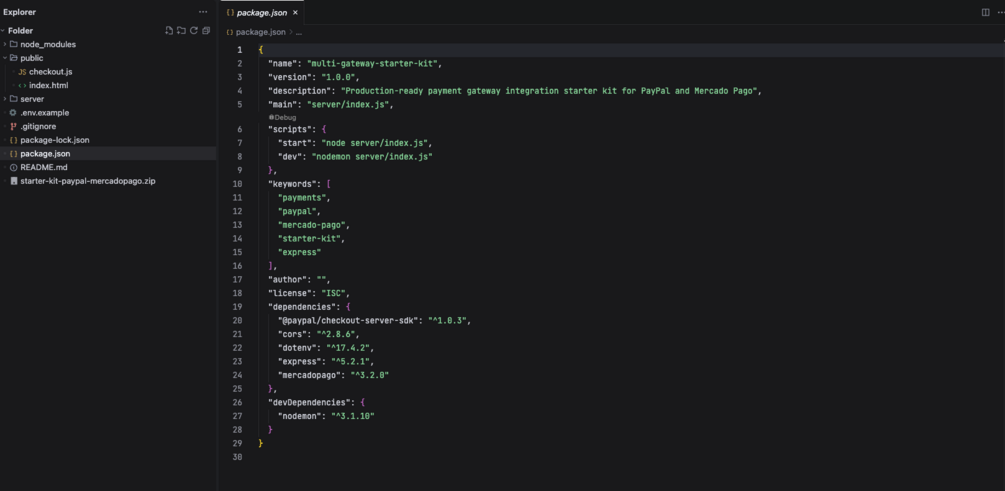1005x491 pixels.
Task: Expand the node_modules folder
Action: click(5, 45)
